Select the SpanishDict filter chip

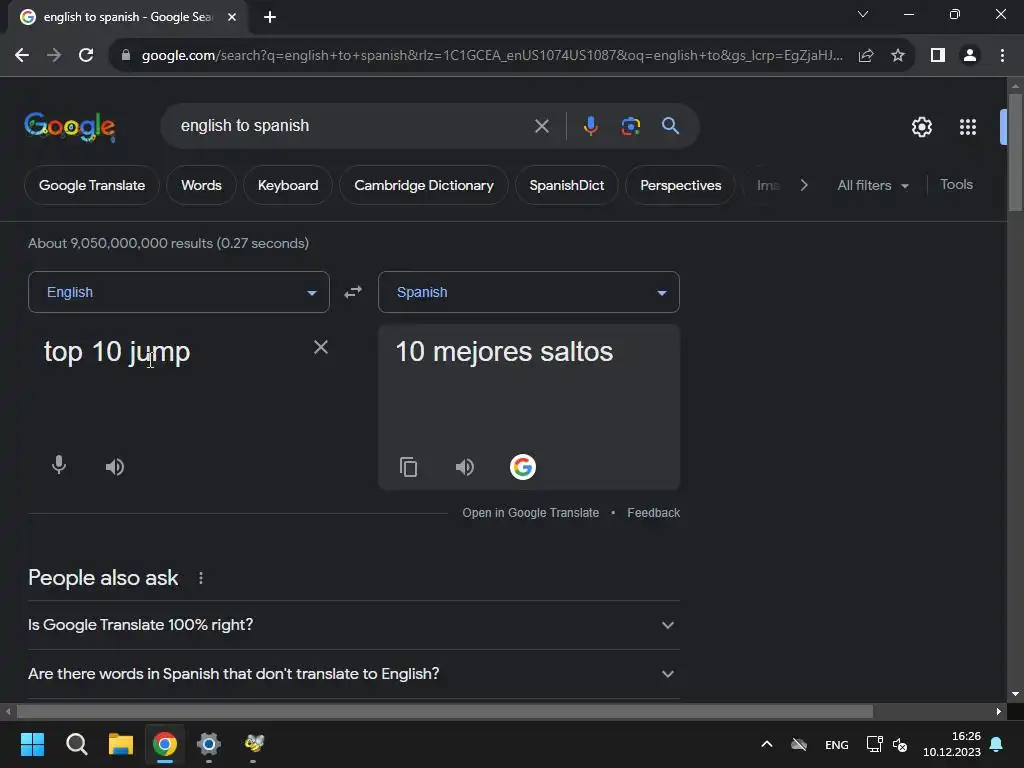tap(567, 185)
